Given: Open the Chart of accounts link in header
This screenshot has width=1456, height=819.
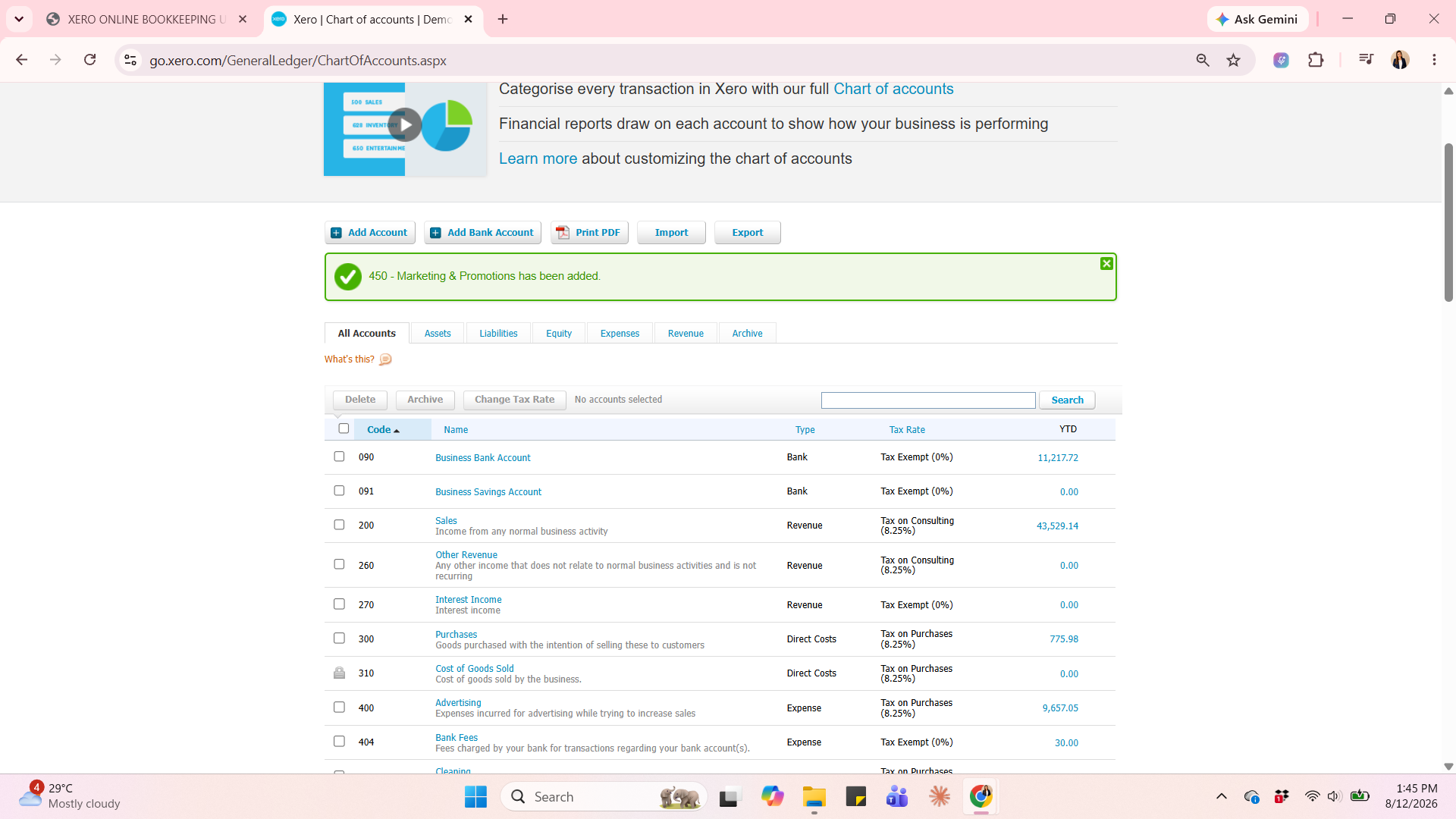Looking at the screenshot, I should (893, 89).
